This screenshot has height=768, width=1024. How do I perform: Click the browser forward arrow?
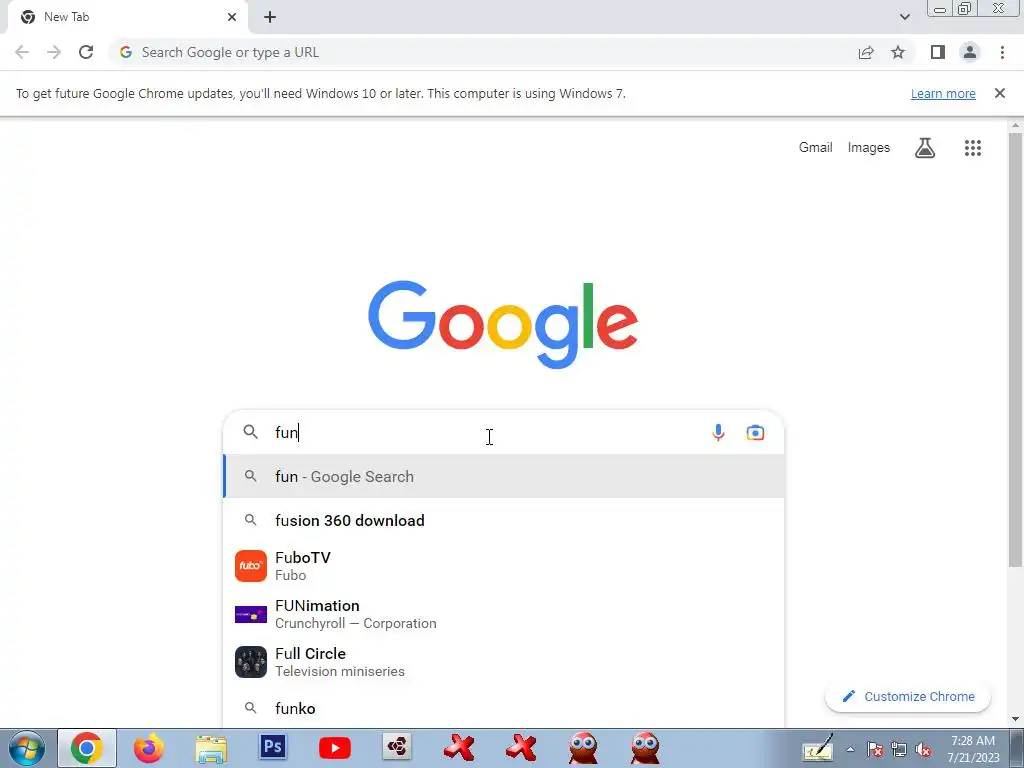tap(54, 52)
